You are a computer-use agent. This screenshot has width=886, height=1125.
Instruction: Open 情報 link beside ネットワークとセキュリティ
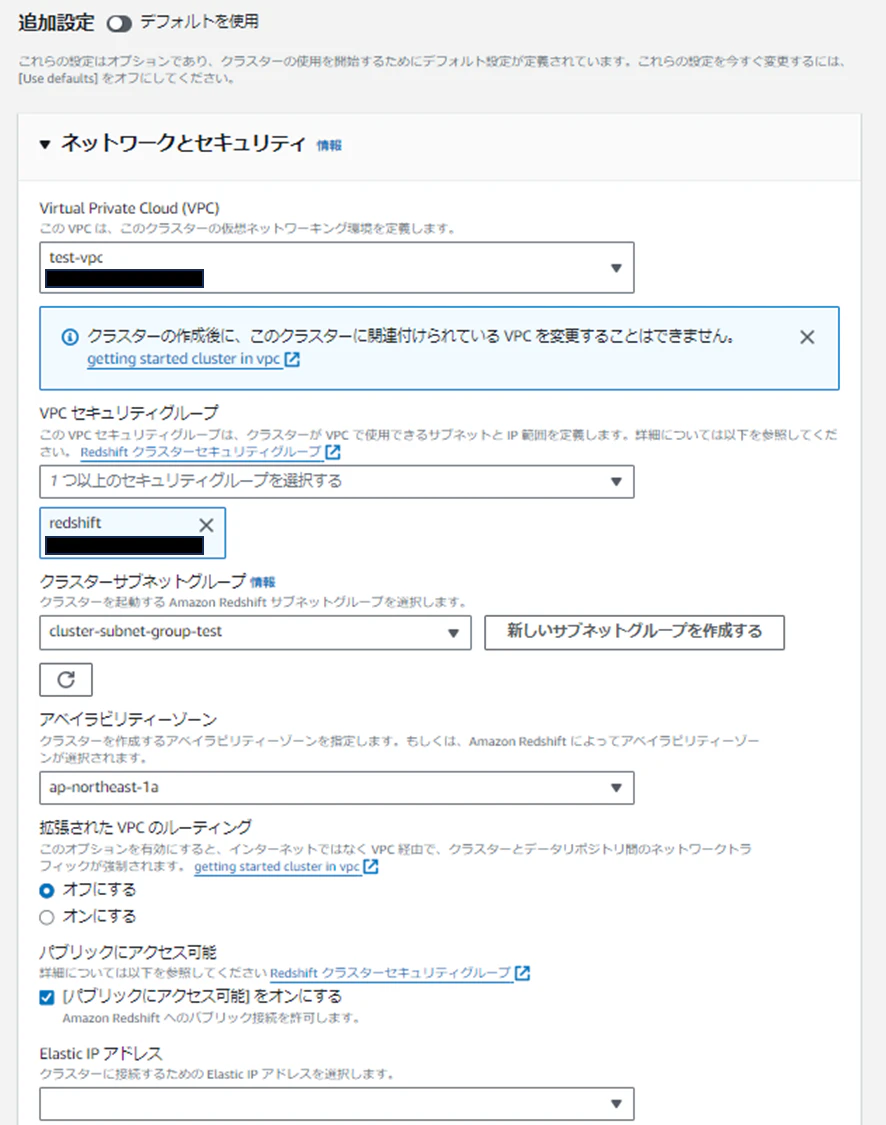coord(329,146)
